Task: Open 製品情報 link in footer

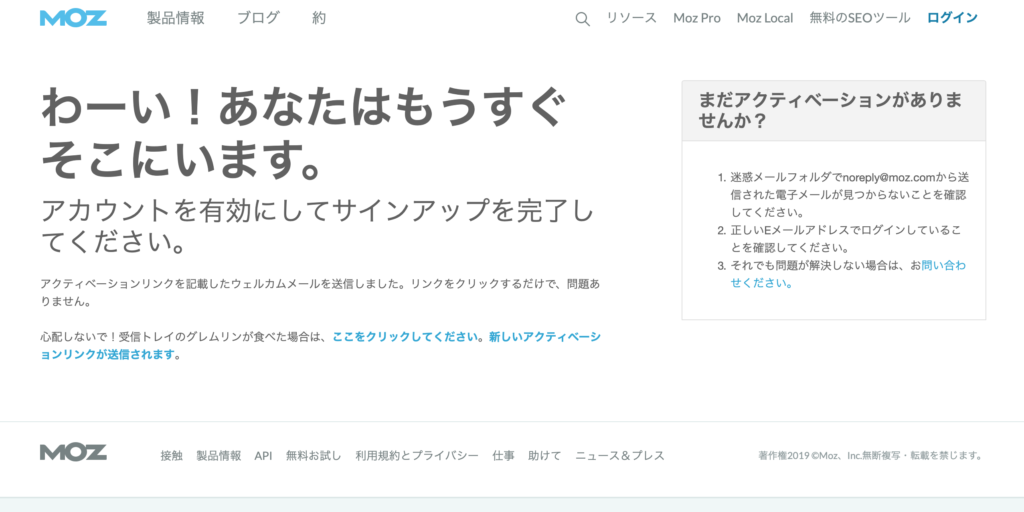Action: (218, 456)
